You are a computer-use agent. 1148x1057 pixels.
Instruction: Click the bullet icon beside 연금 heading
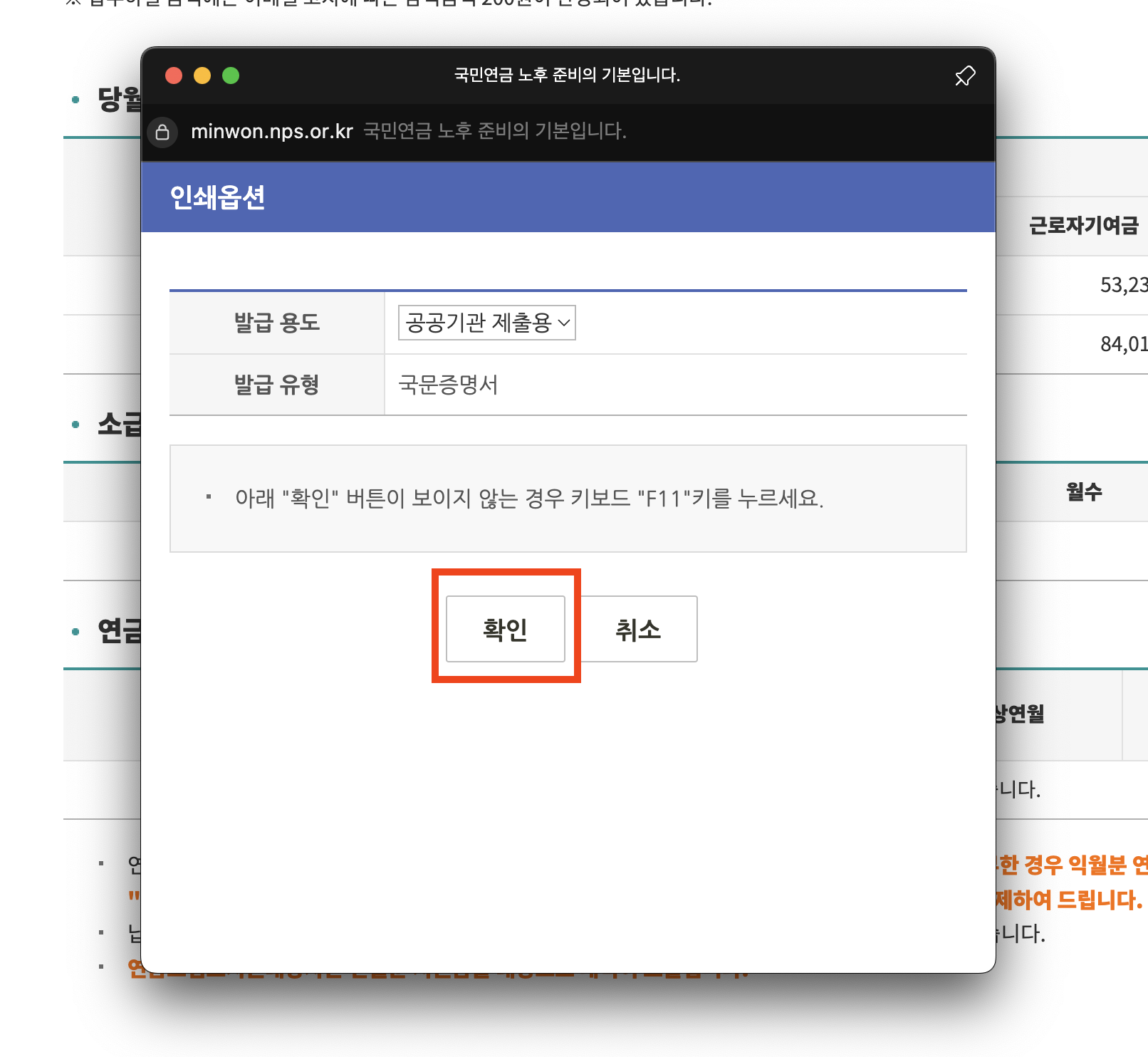click(x=74, y=632)
